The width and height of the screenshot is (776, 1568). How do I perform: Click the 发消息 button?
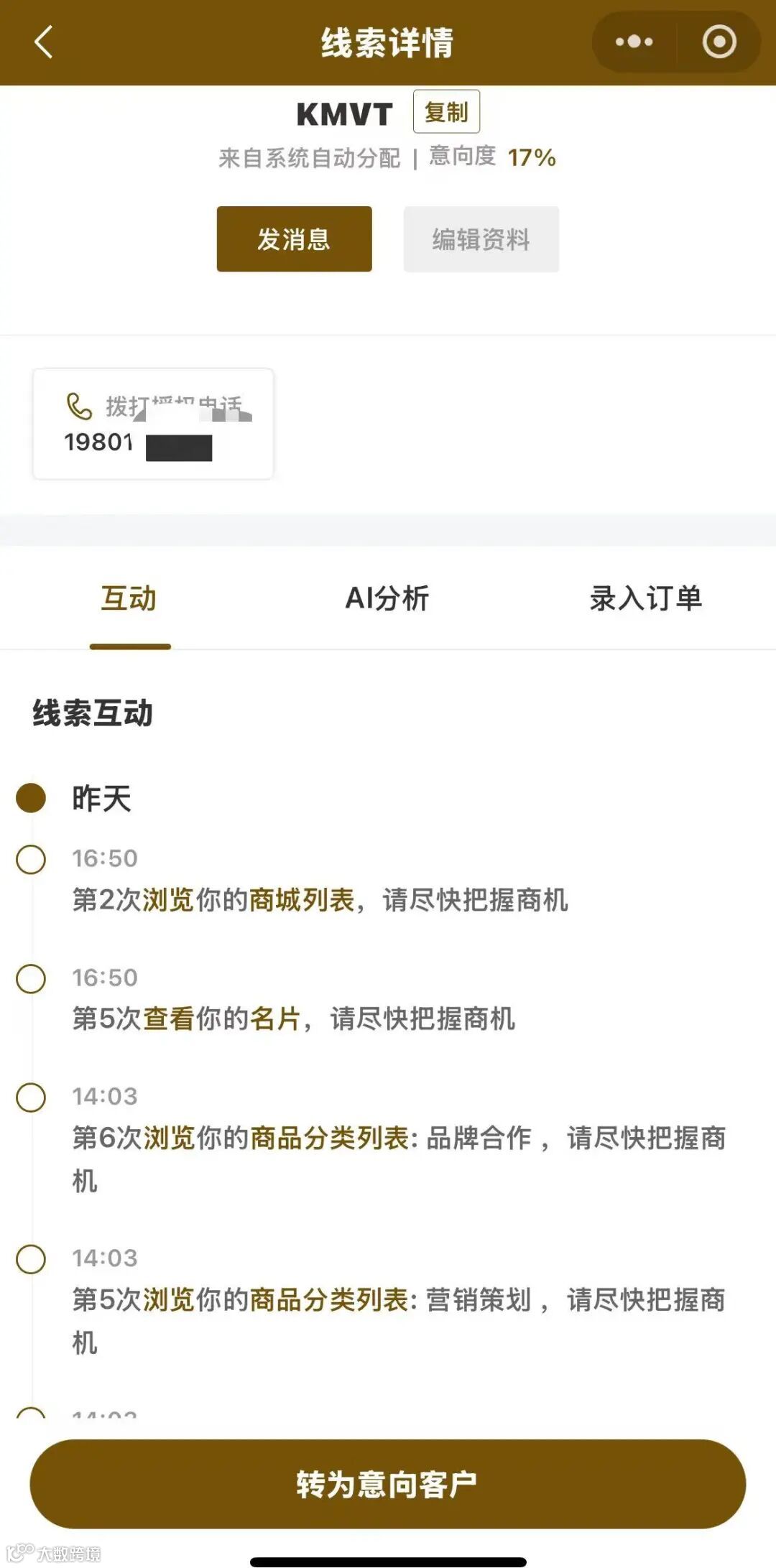click(x=295, y=239)
